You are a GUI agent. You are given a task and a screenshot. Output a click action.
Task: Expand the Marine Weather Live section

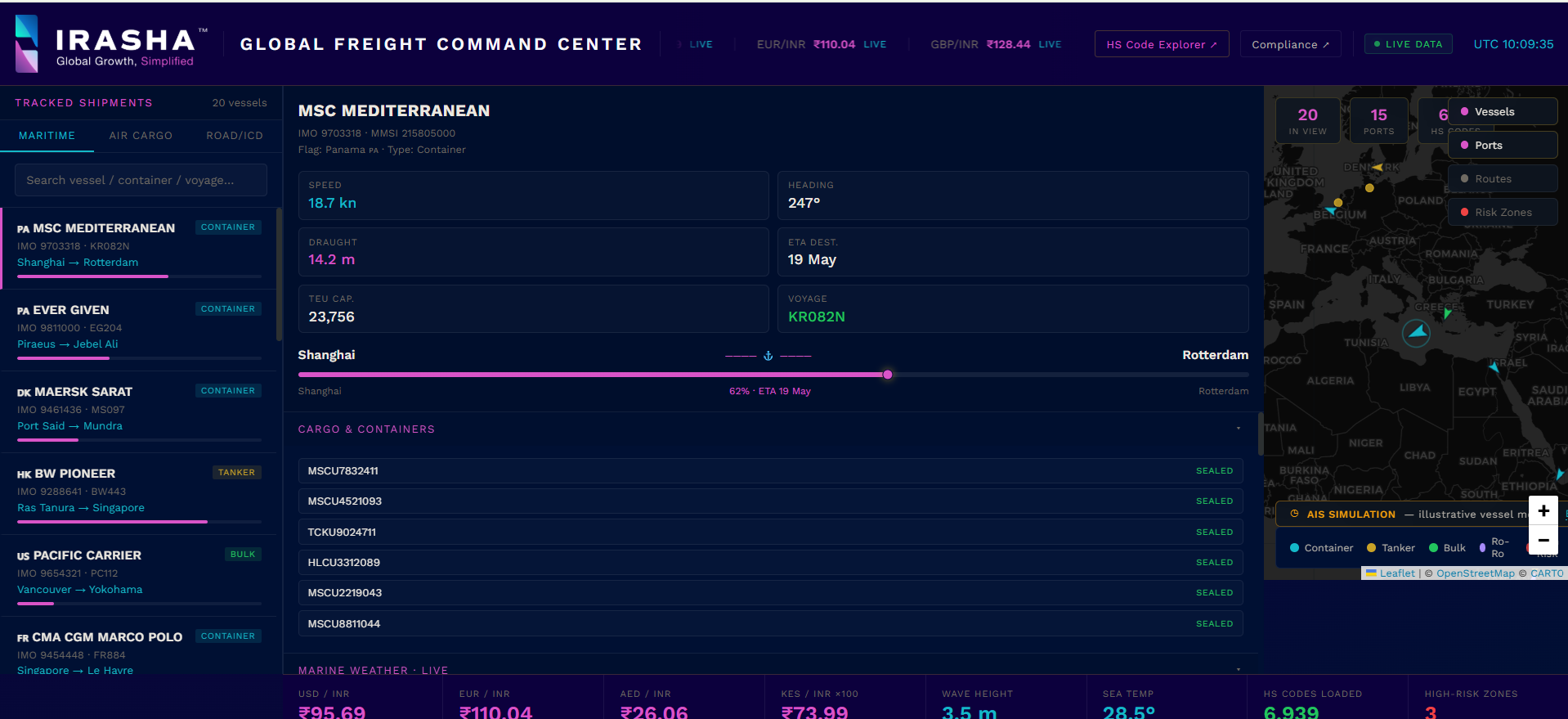pos(1238,669)
